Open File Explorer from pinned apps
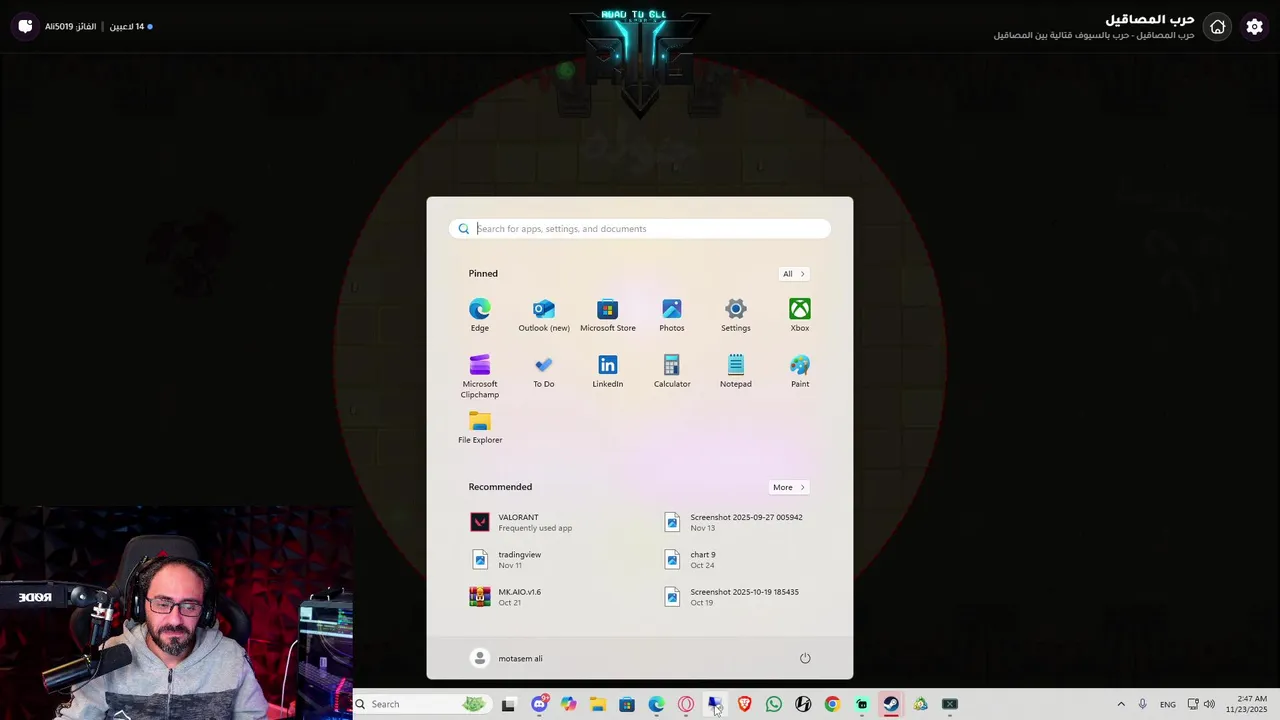1280x720 pixels. (x=480, y=427)
